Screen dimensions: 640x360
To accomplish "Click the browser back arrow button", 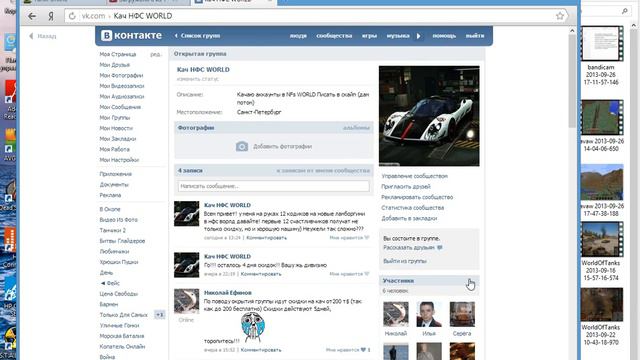I will tap(32, 16).
